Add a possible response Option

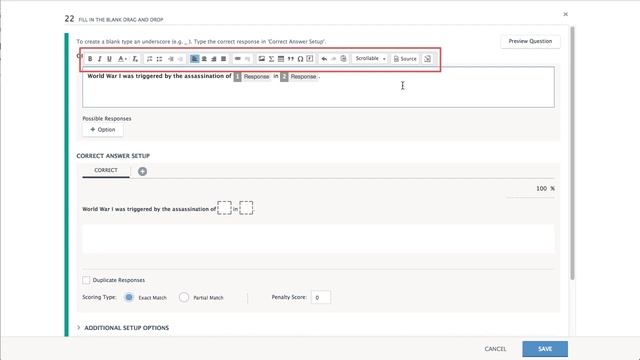[x=103, y=129]
